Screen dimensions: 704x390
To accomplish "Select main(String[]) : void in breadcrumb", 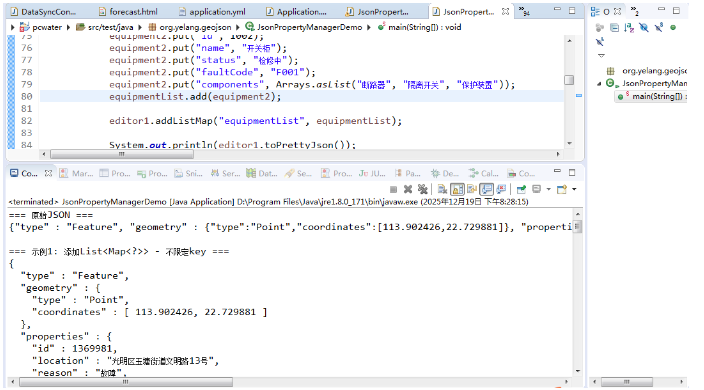I will [x=425, y=27].
